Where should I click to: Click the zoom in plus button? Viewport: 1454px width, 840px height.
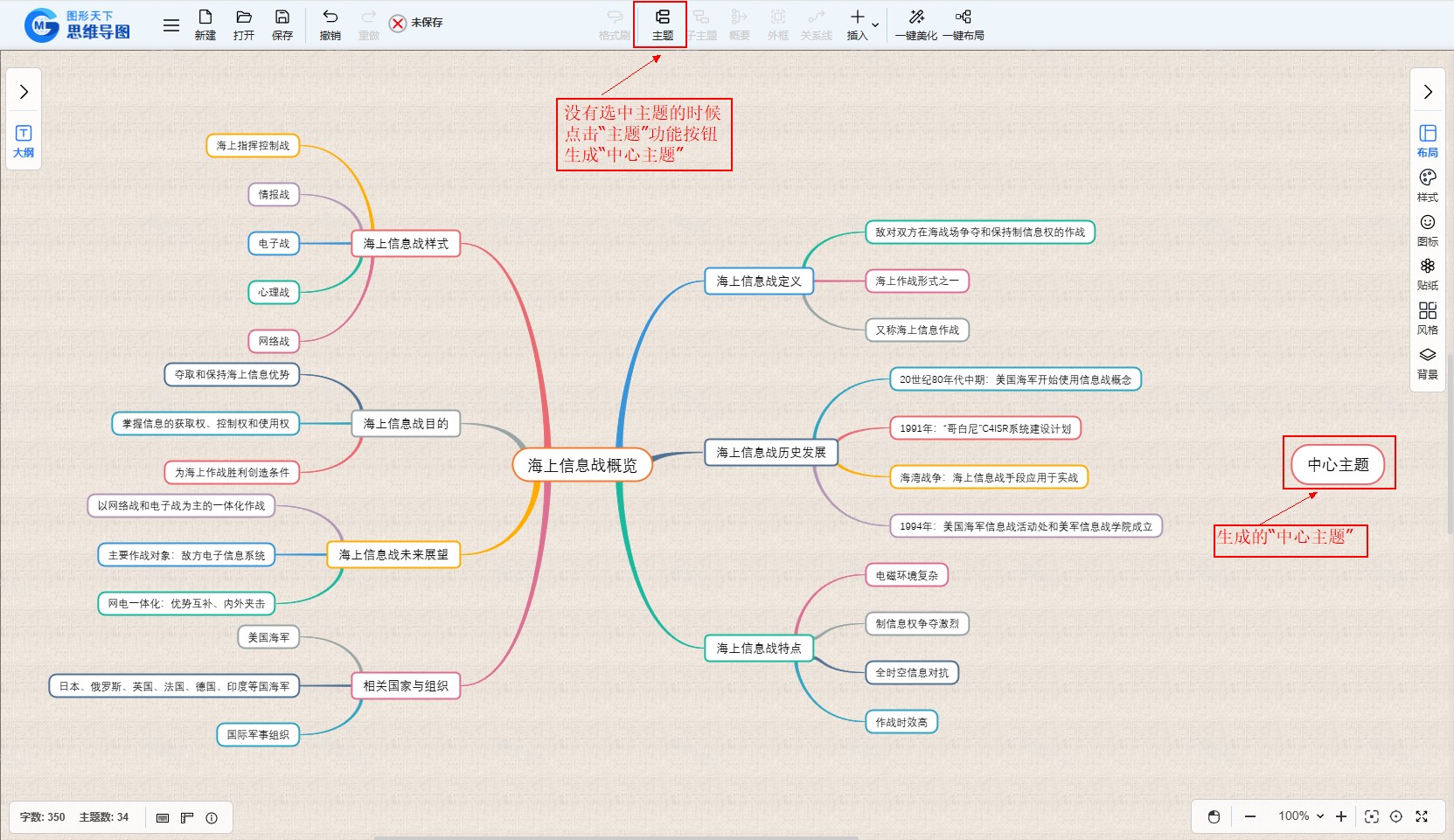(1341, 816)
